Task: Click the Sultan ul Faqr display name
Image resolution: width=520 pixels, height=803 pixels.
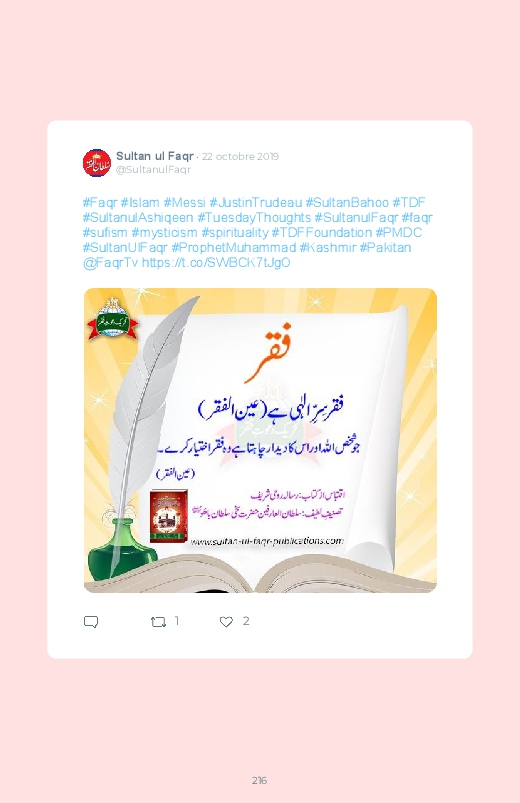Action: [155, 156]
